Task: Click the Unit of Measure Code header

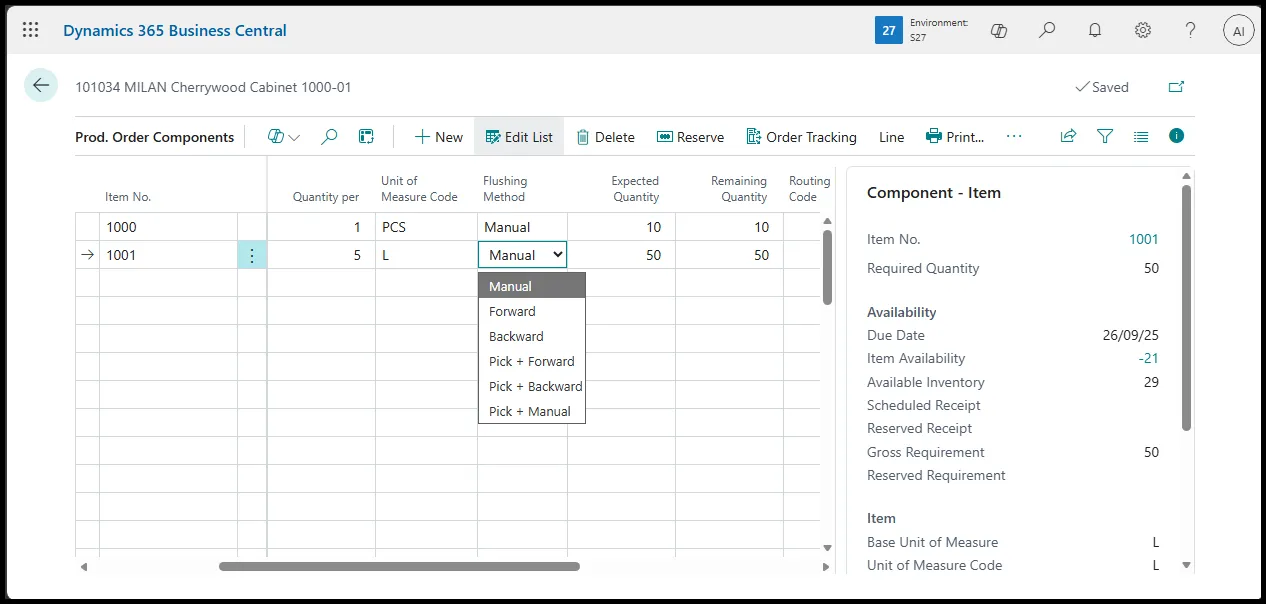Action: 419,189
